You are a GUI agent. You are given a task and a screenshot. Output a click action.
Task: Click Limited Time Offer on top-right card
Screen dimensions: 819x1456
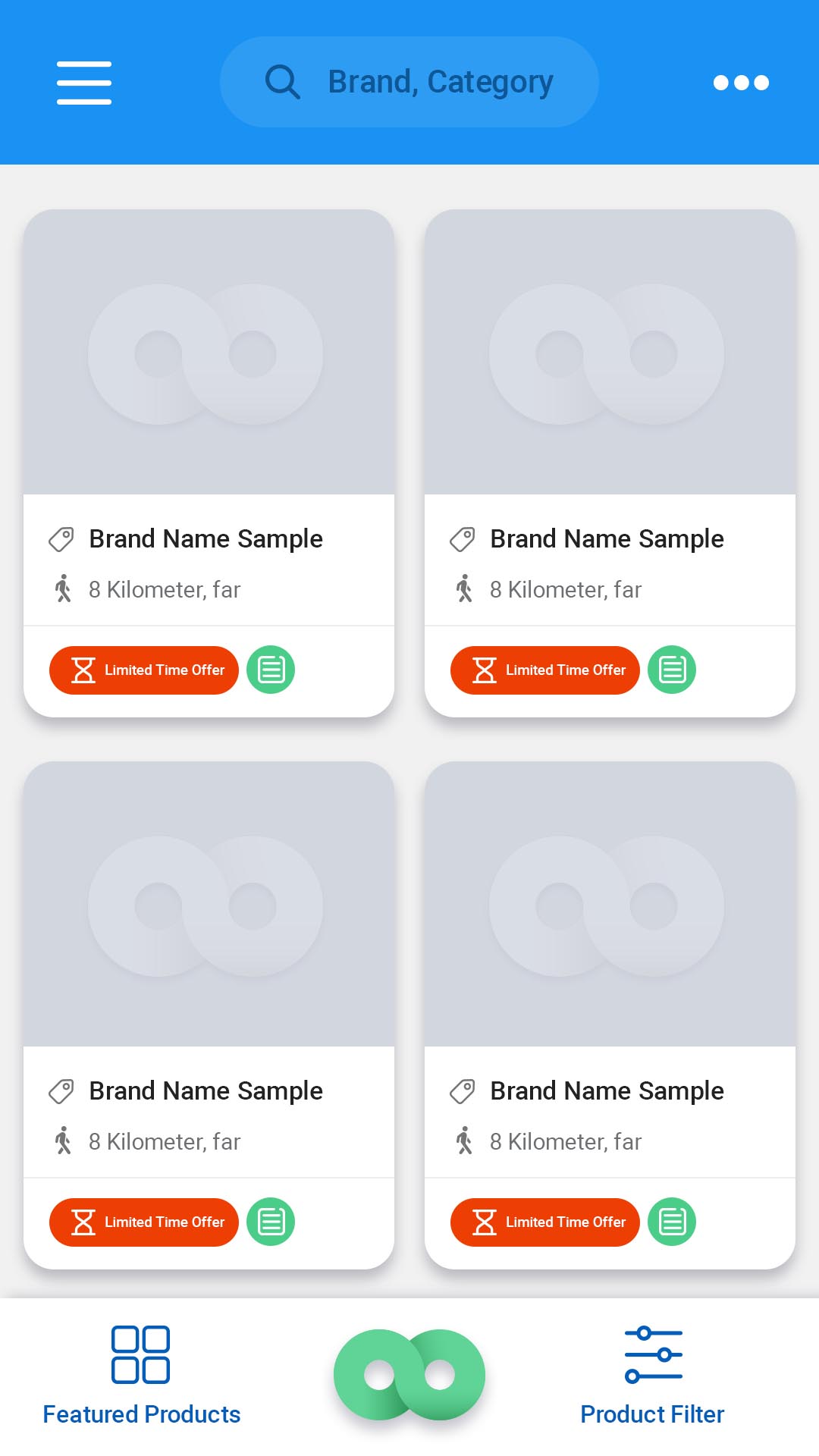(x=545, y=670)
